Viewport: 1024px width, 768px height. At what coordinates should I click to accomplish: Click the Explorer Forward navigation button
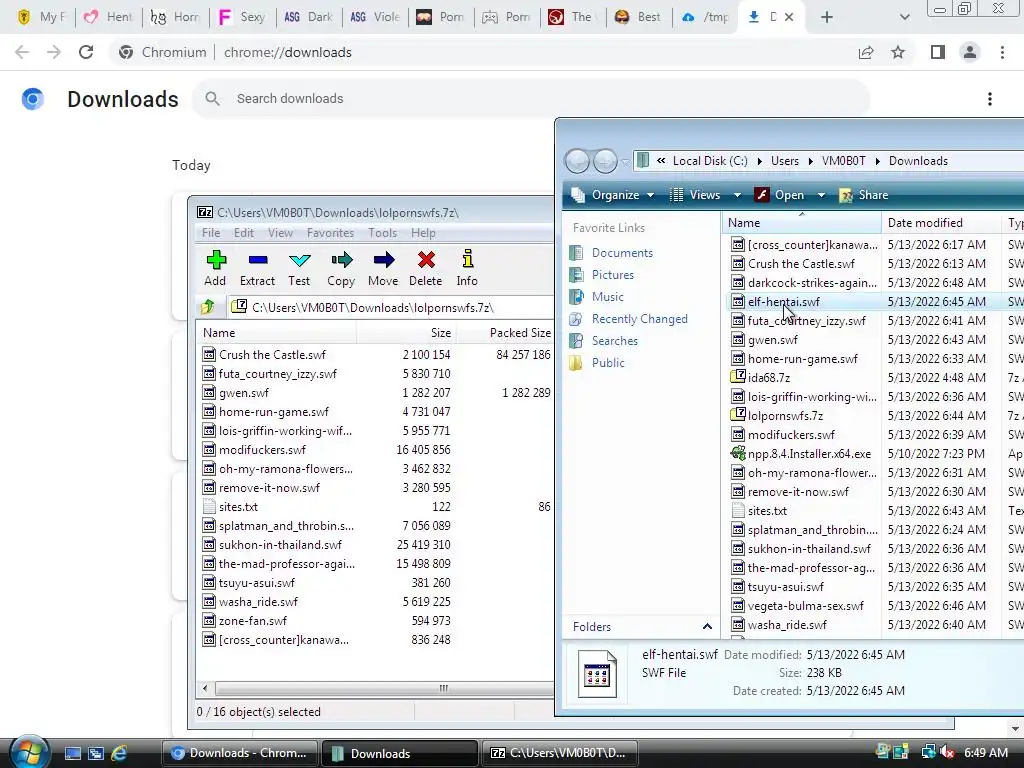point(605,161)
